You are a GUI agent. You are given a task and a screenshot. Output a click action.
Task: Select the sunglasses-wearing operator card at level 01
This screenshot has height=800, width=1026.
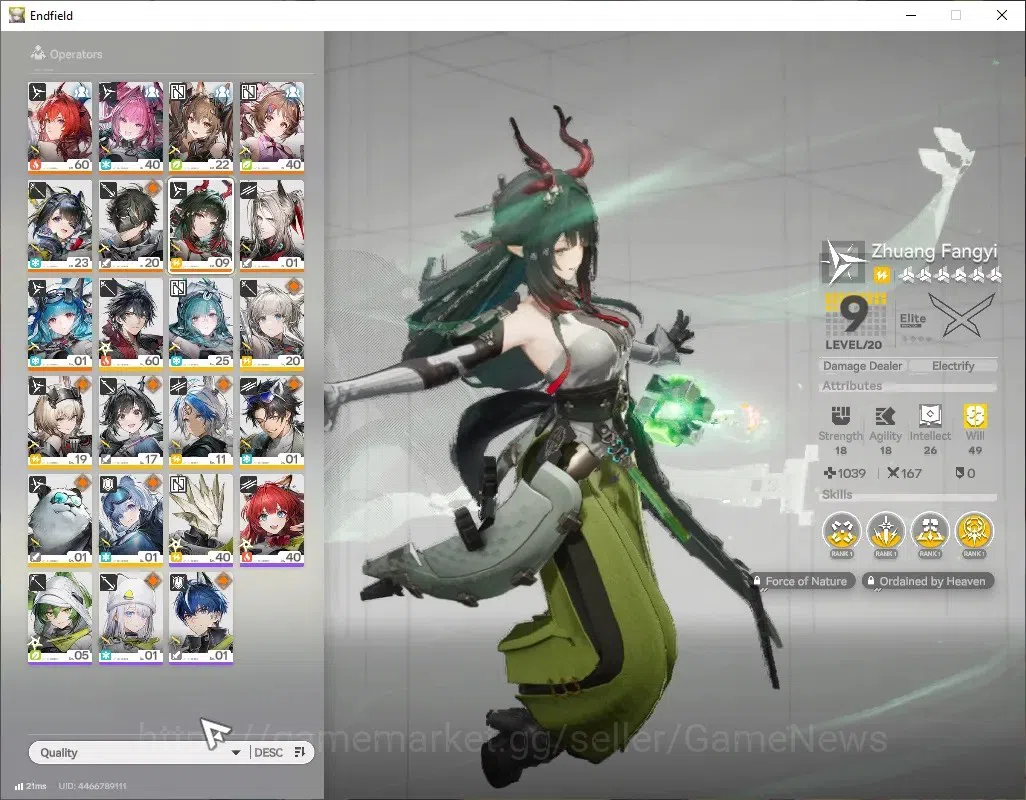coord(272,421)
